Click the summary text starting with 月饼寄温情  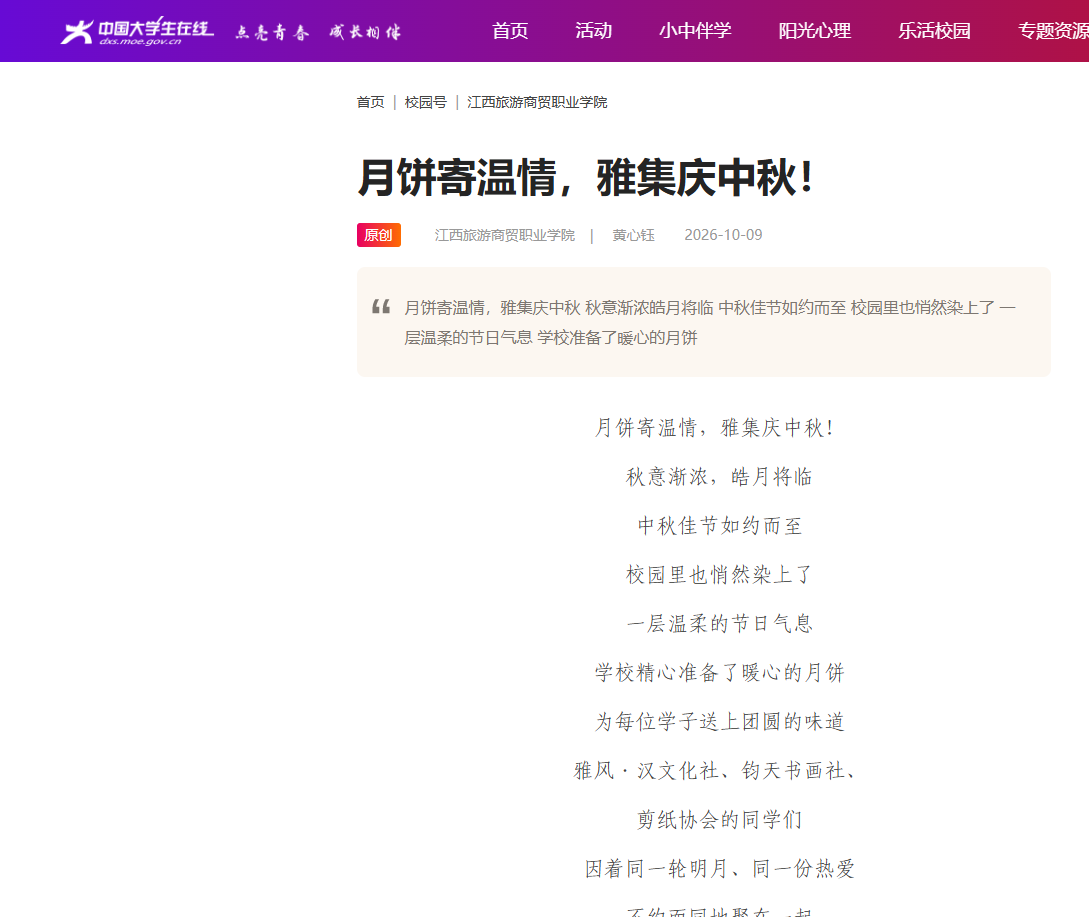(x=710, y=322)
